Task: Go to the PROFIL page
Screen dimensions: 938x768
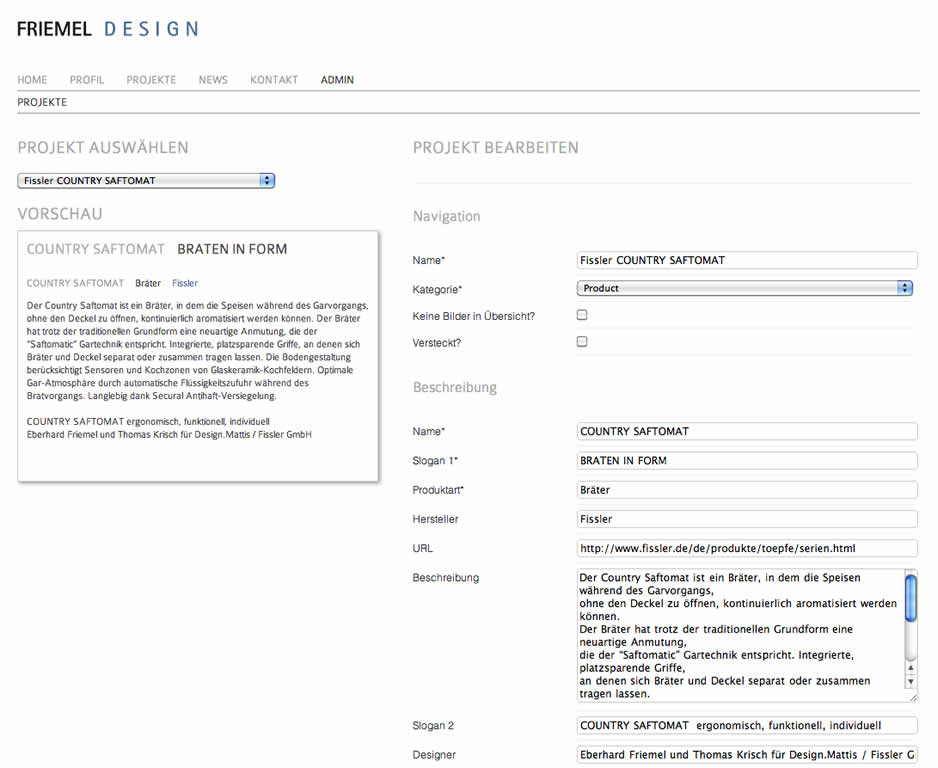Action: 87,80
